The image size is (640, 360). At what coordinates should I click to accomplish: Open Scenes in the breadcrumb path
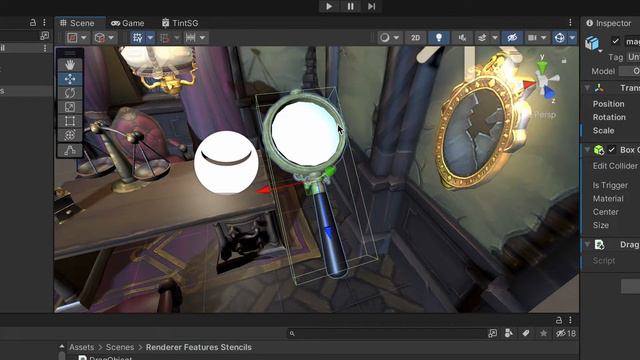120,347
